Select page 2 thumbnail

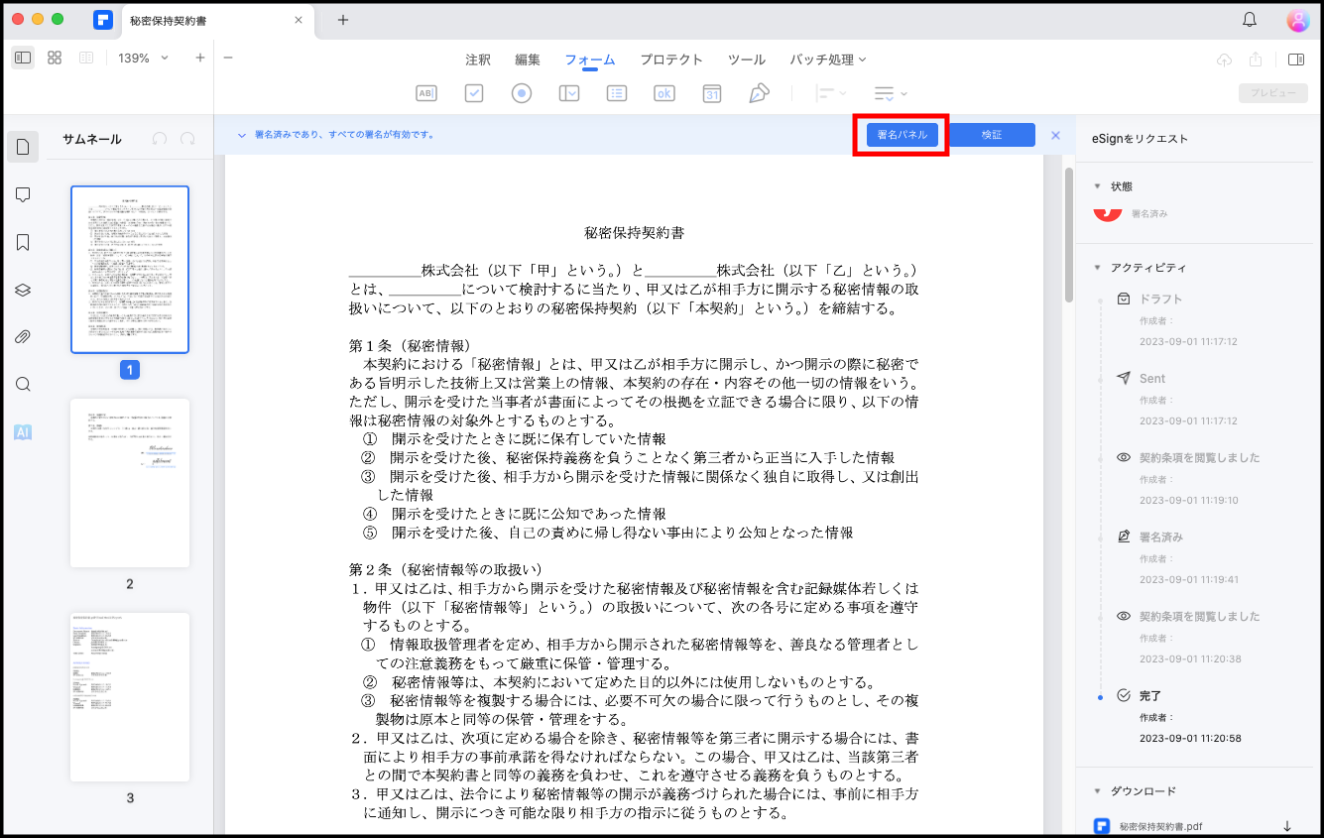[x=130, y=483]
